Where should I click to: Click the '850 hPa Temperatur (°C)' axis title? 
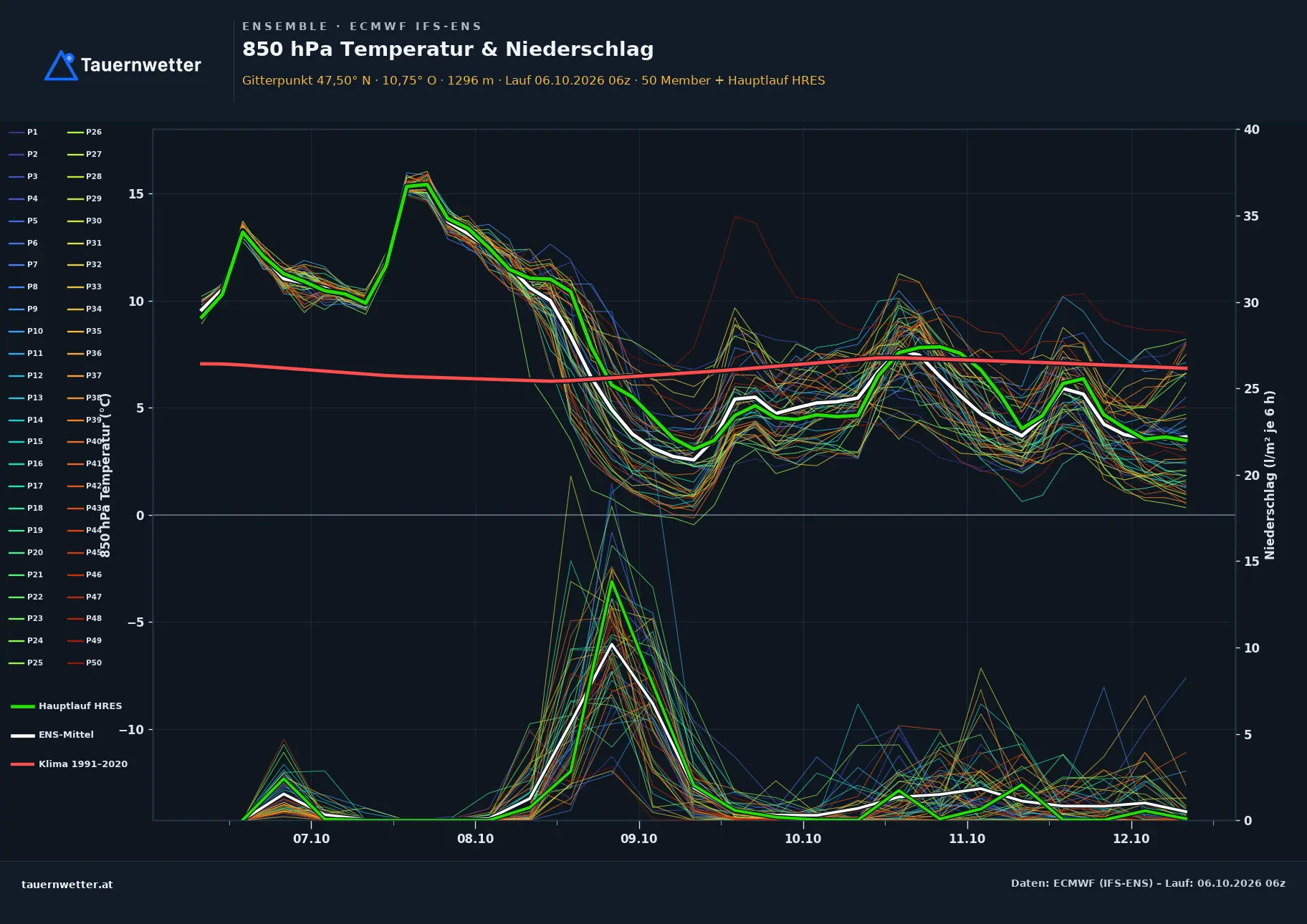(105, 475)
